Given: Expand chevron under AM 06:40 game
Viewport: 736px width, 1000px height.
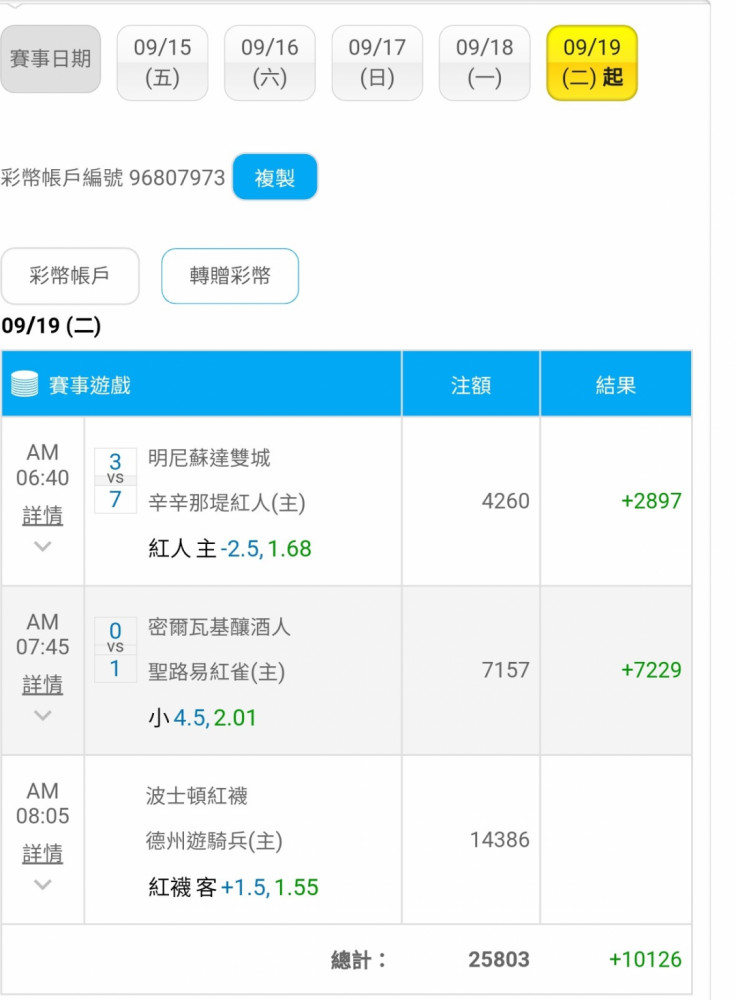Looking at the screenshot, I should click(42, 546).
